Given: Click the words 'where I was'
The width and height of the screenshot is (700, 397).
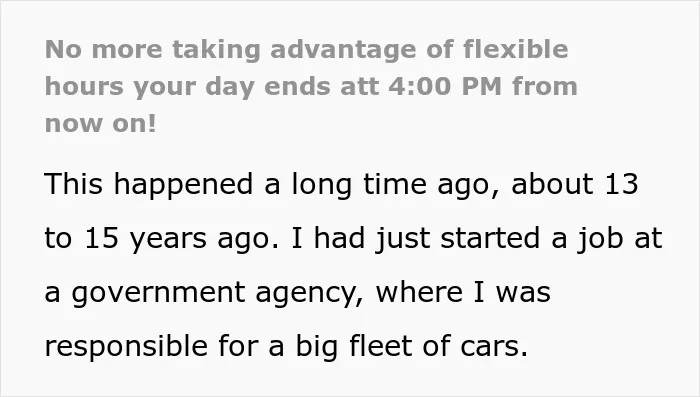Looking at the screenshot, I should pyautogui.click(x=463, y=292).
